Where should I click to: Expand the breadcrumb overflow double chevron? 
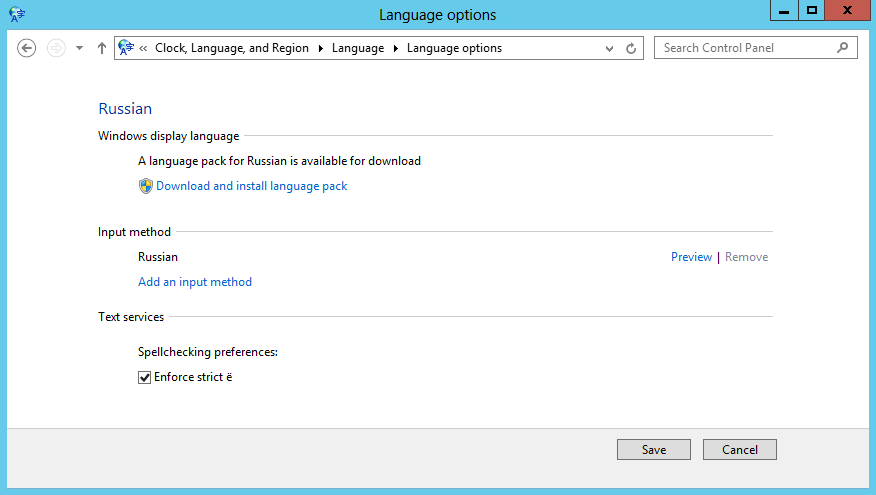tap(144, 48)
